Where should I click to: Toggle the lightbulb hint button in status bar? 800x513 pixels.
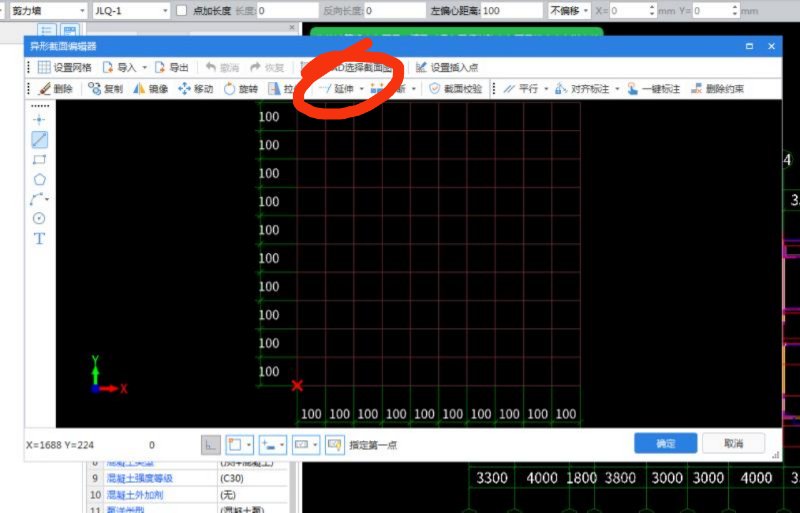point(335,445)
